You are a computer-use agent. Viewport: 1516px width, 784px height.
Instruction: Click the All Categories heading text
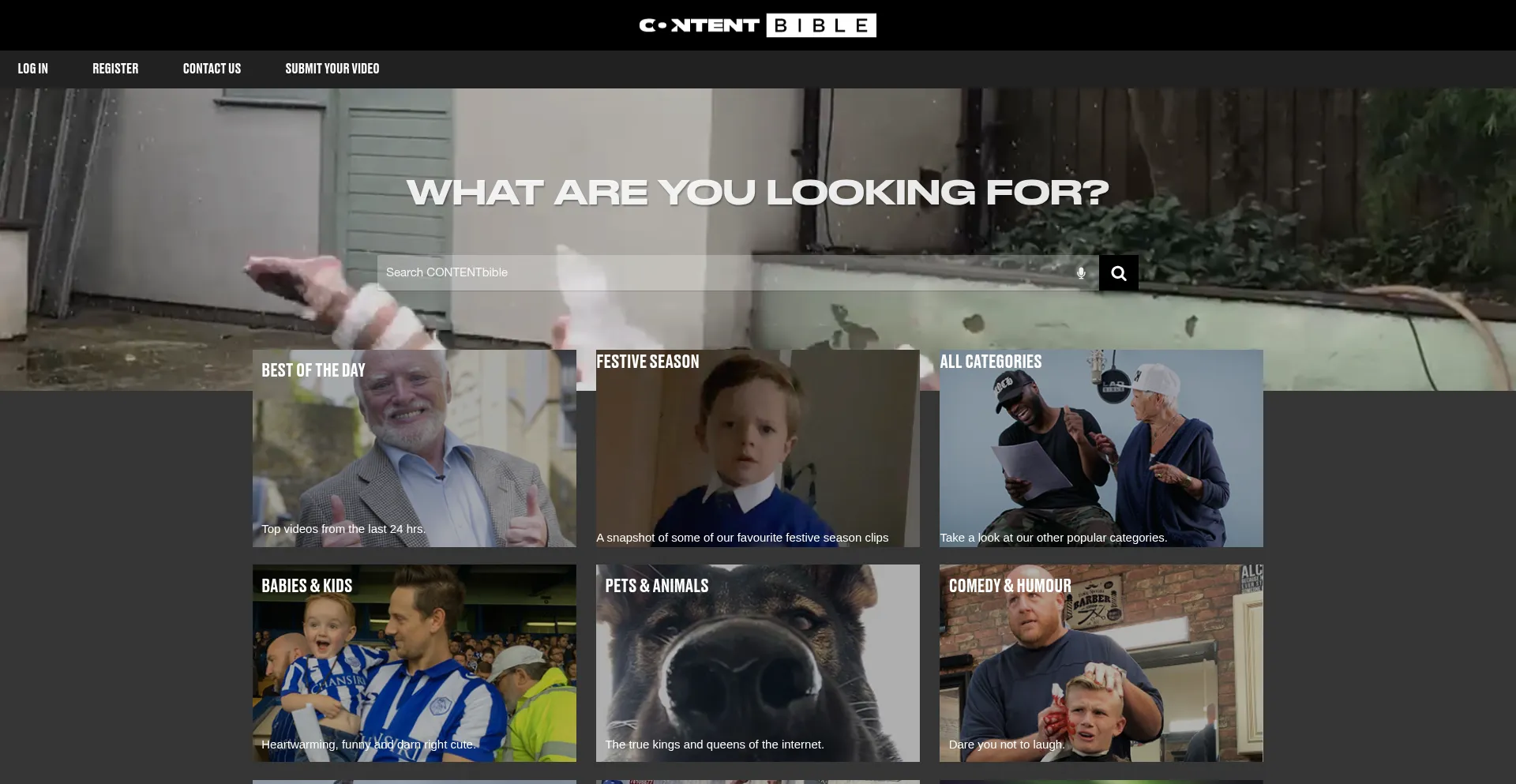(x=990, y=362)
